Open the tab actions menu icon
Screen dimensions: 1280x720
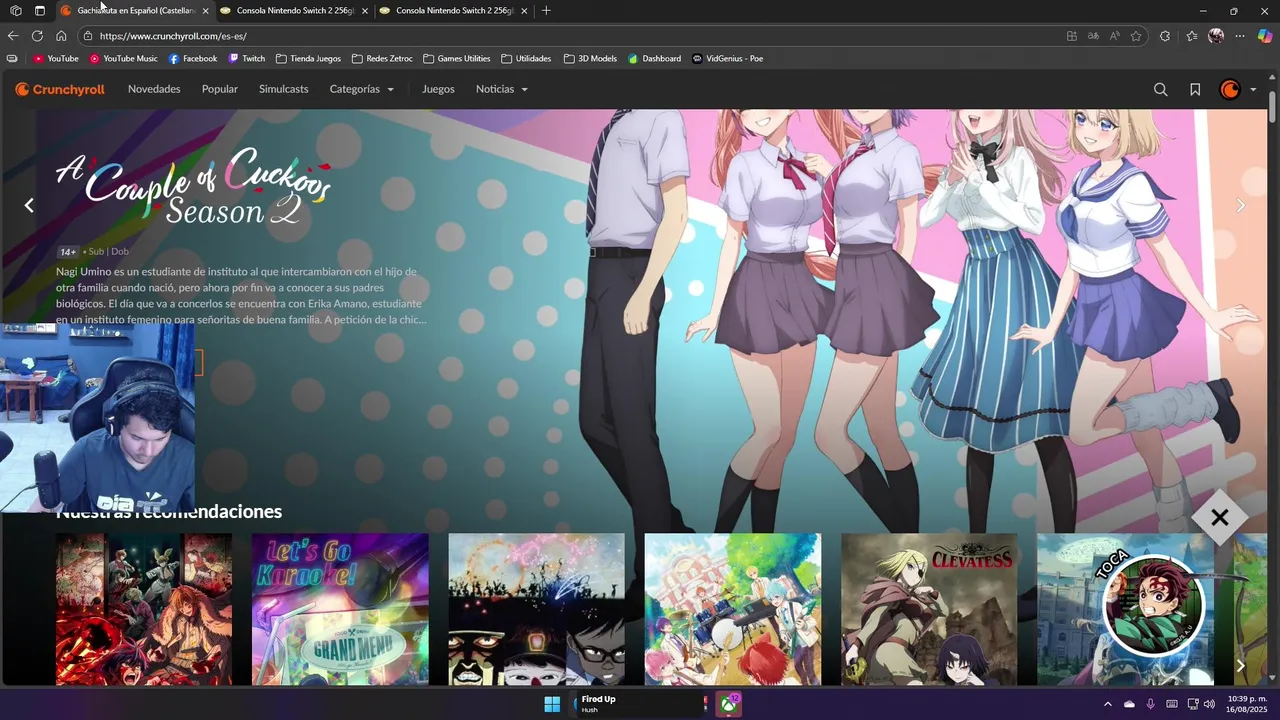point(40,11)
